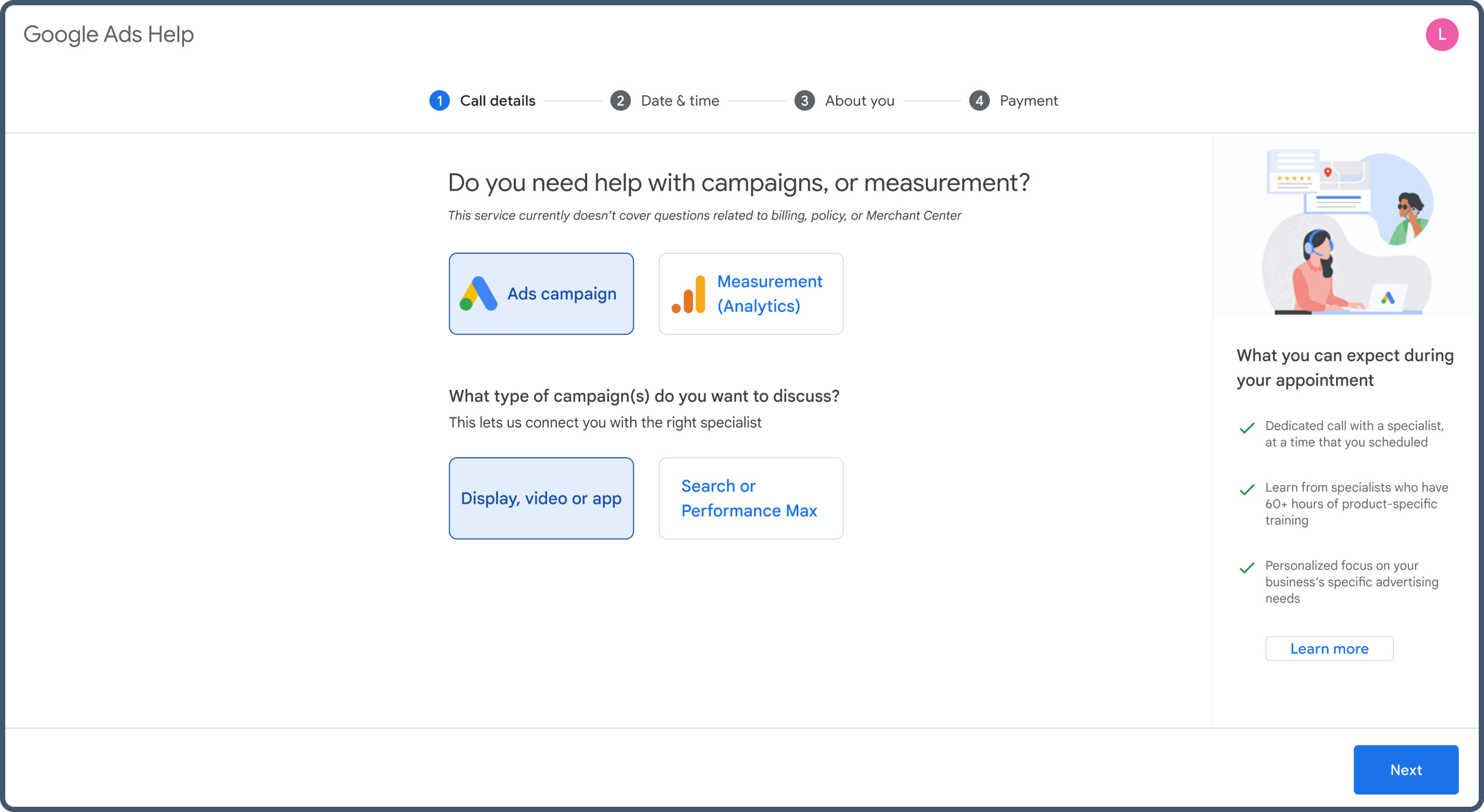Click the step 3 number circle
Viewport: 1484px width, 812px height.
tap(804, 101)
